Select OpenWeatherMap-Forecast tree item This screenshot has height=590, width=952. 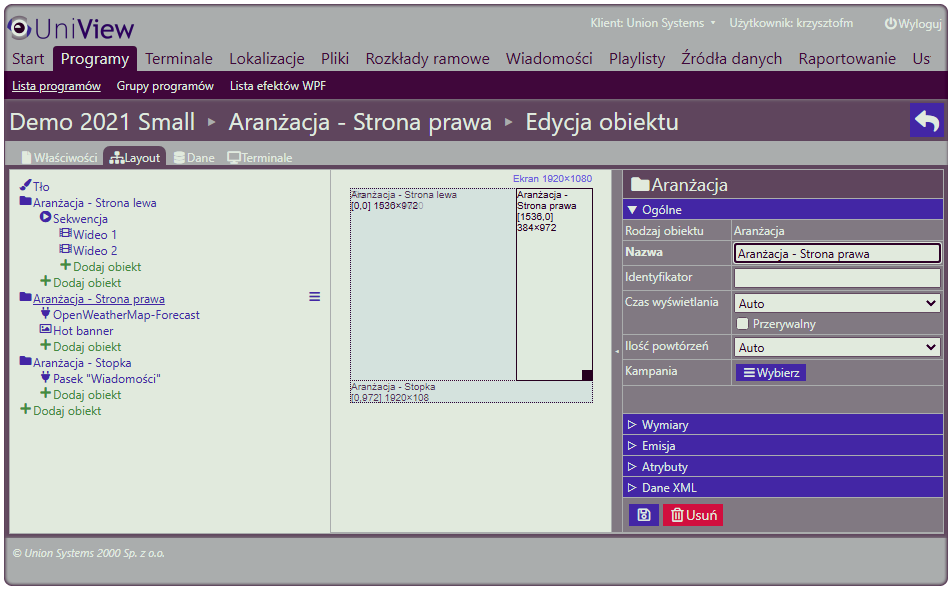point(126,314)
